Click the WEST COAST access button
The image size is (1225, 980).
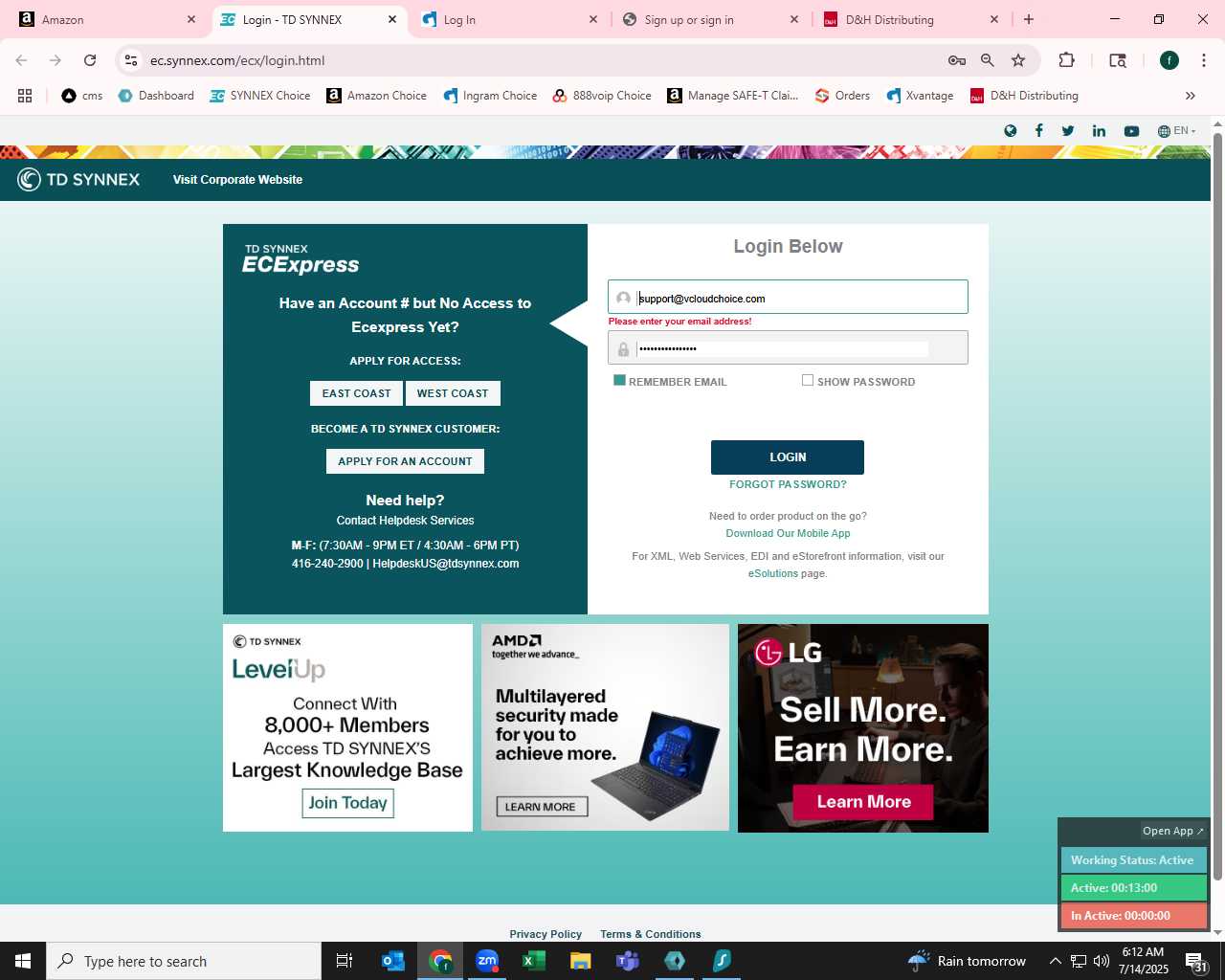453,393
